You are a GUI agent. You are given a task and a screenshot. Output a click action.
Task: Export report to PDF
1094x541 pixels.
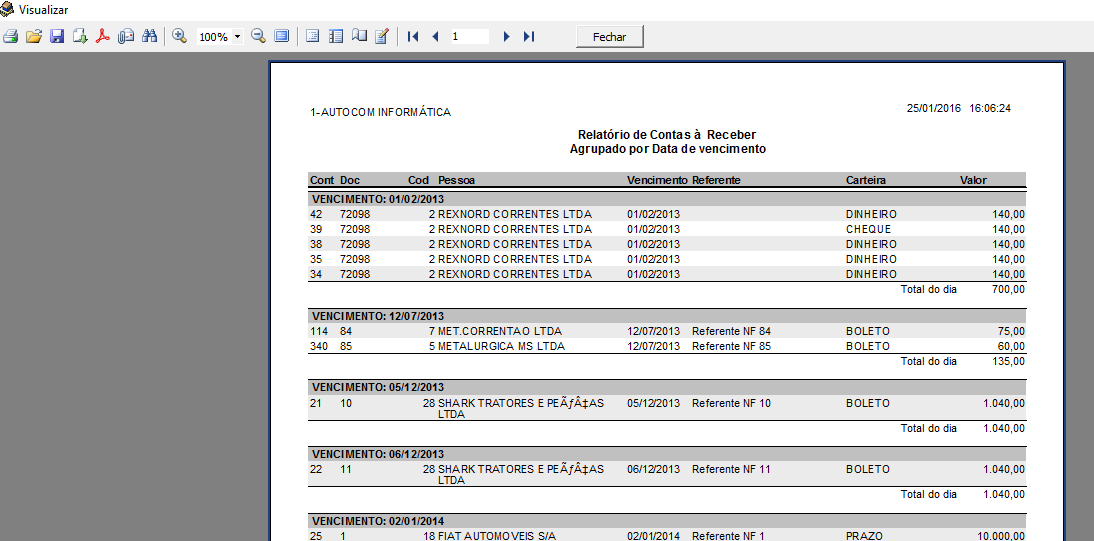(x=102, y=37)
